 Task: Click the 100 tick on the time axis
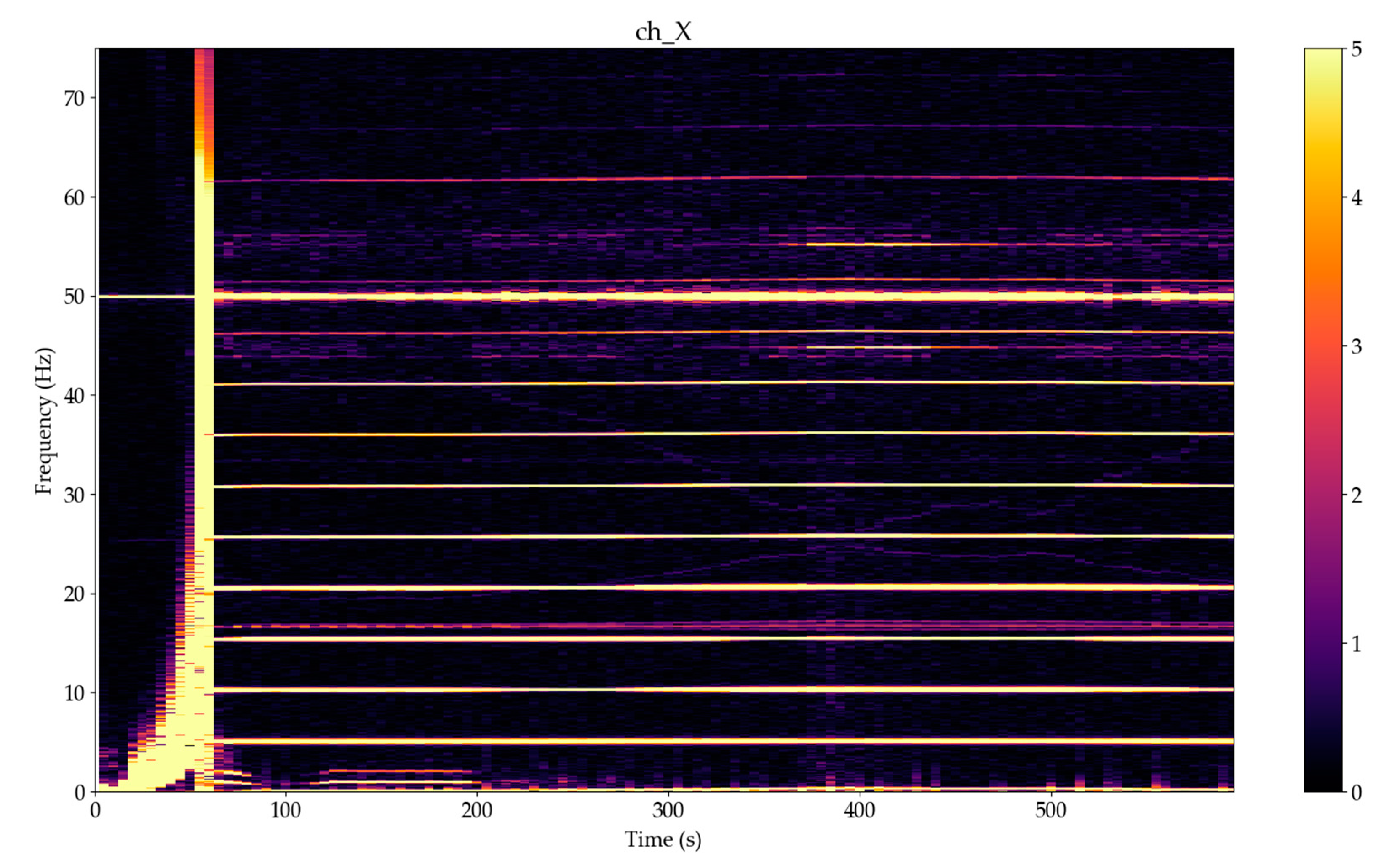click(x=286, y=811)
